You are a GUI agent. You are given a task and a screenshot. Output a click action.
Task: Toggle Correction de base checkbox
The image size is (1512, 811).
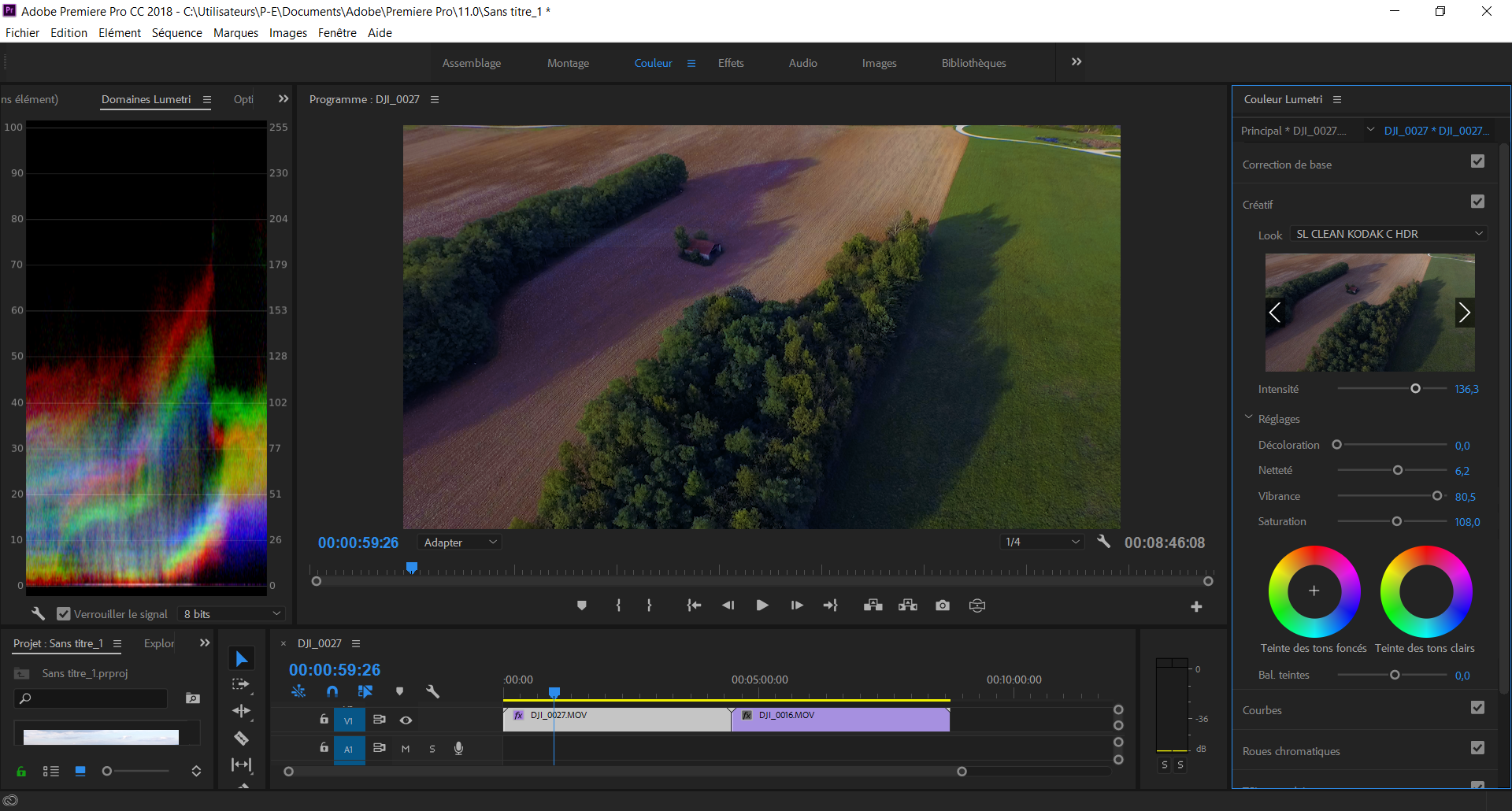point(1477,161)
